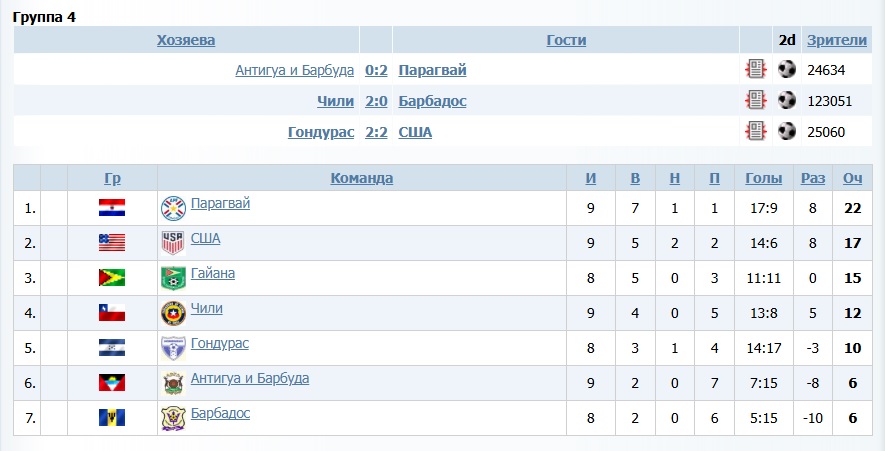Click the Barbados flag icon
The width and height of the screenshot is (885, 451).
pyautogui.click(x=111, y=417)
